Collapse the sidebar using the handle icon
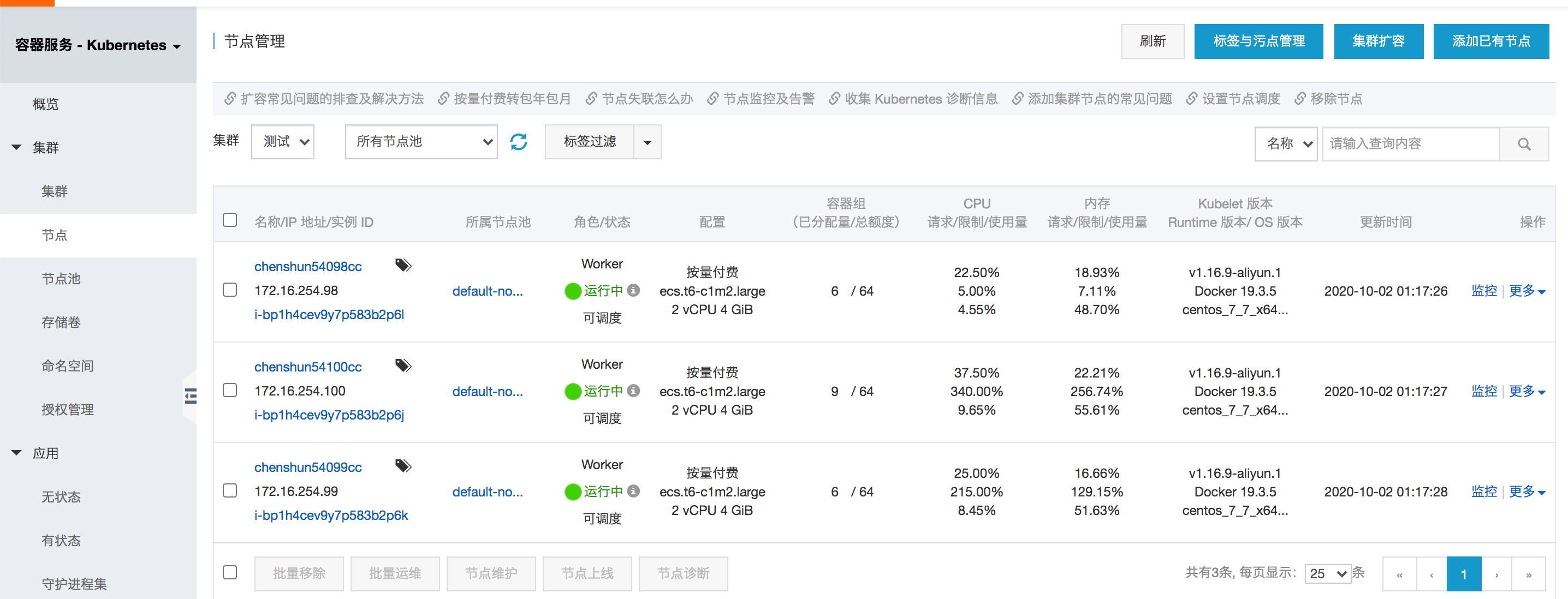The height and width of the screenshot is (599, 1568). (x=191, y=397)
